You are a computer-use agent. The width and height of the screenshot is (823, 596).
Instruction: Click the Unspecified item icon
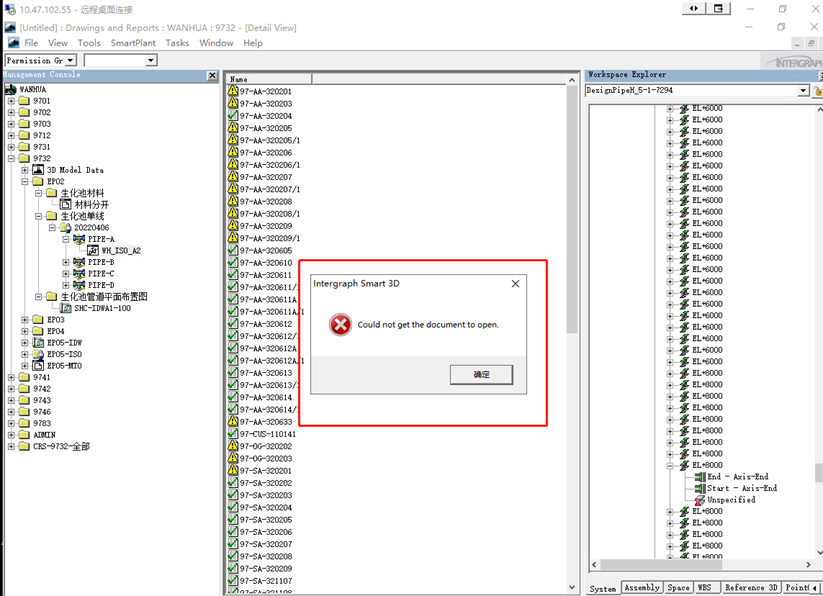pyautogui.click(x=700, y=500)
